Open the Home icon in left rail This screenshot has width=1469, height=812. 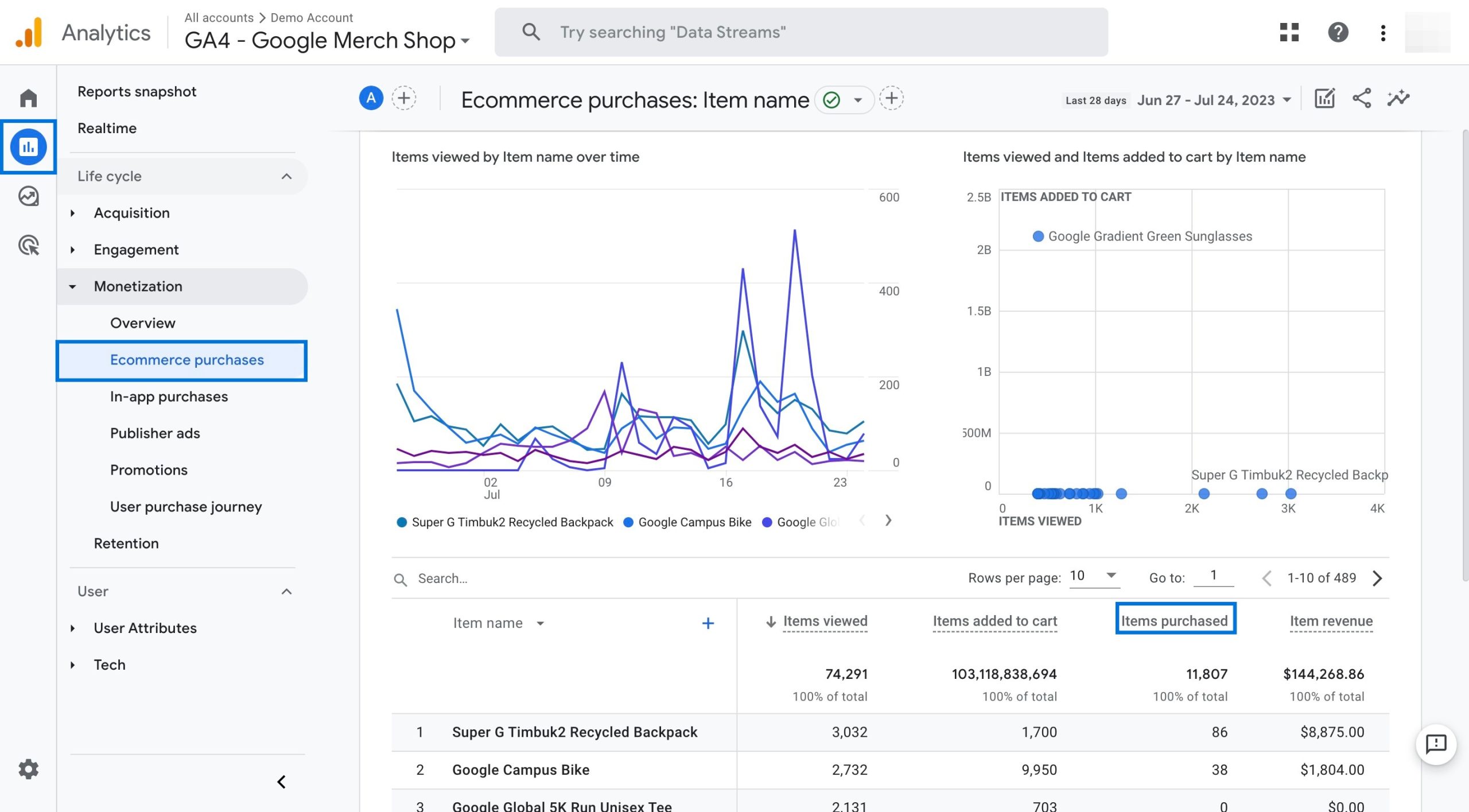(28, 98)
